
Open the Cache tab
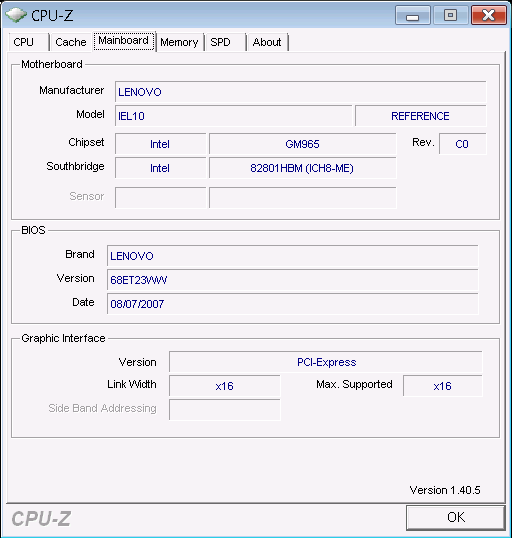(71, 42)
